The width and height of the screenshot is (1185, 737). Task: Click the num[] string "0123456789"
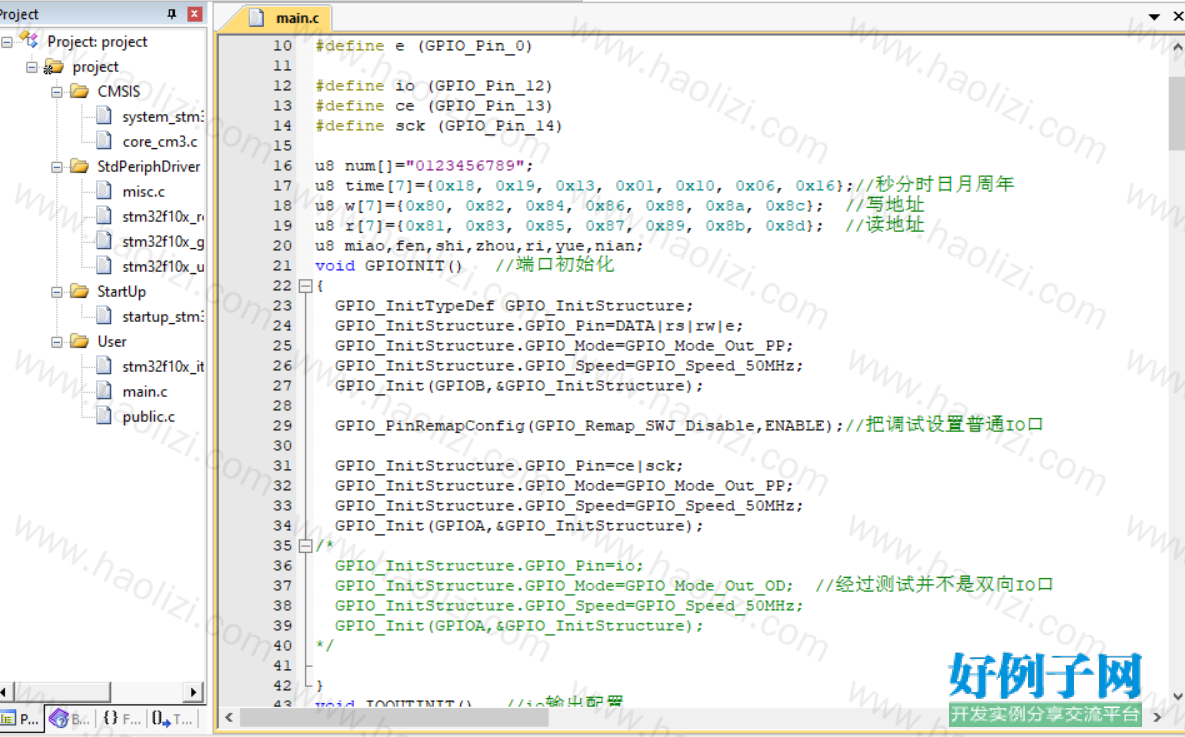click(x=465, y=166)
